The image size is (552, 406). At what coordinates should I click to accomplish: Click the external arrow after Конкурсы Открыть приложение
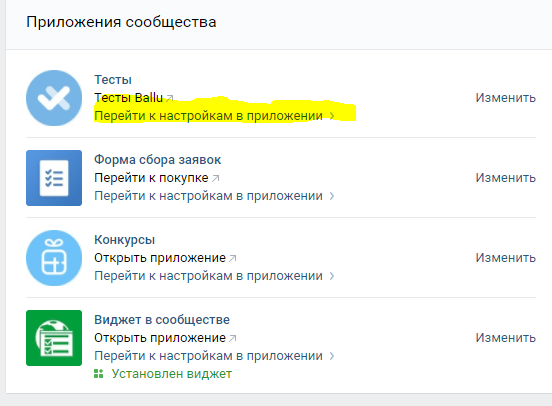233,258
